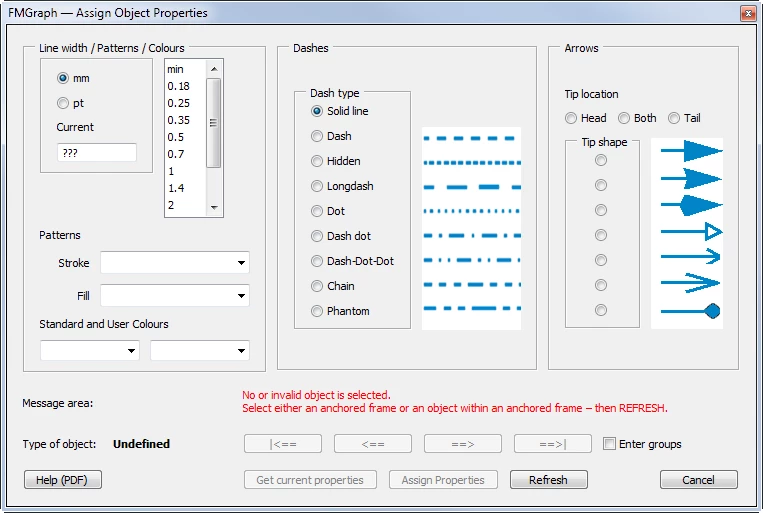
Task: Click the round-tipped arrow icon
Action: click(690, 311)
